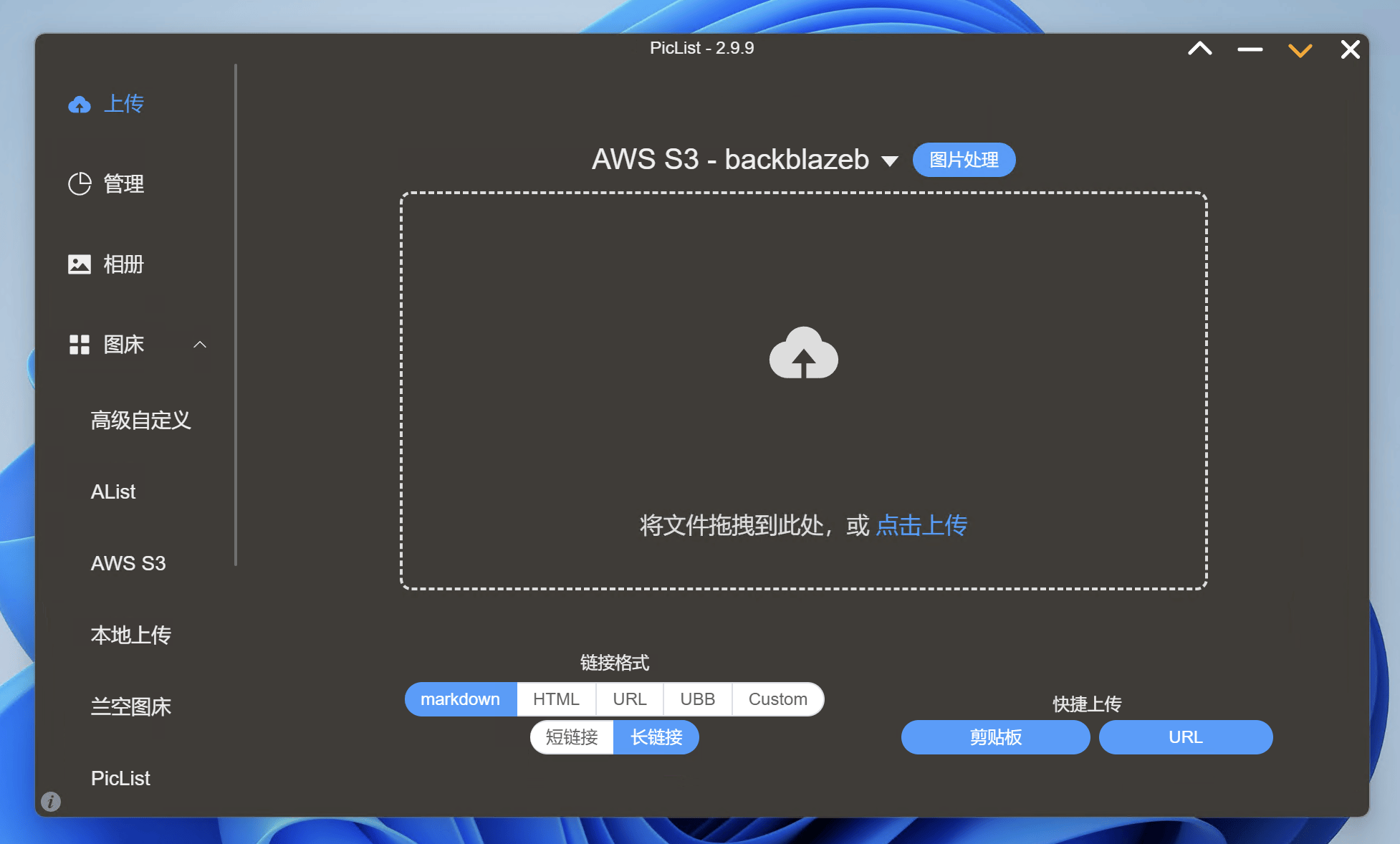The width and height of the screenshot is (1400, 844).
Task: Click the 点击上传 link
Action: coord(921,525)
